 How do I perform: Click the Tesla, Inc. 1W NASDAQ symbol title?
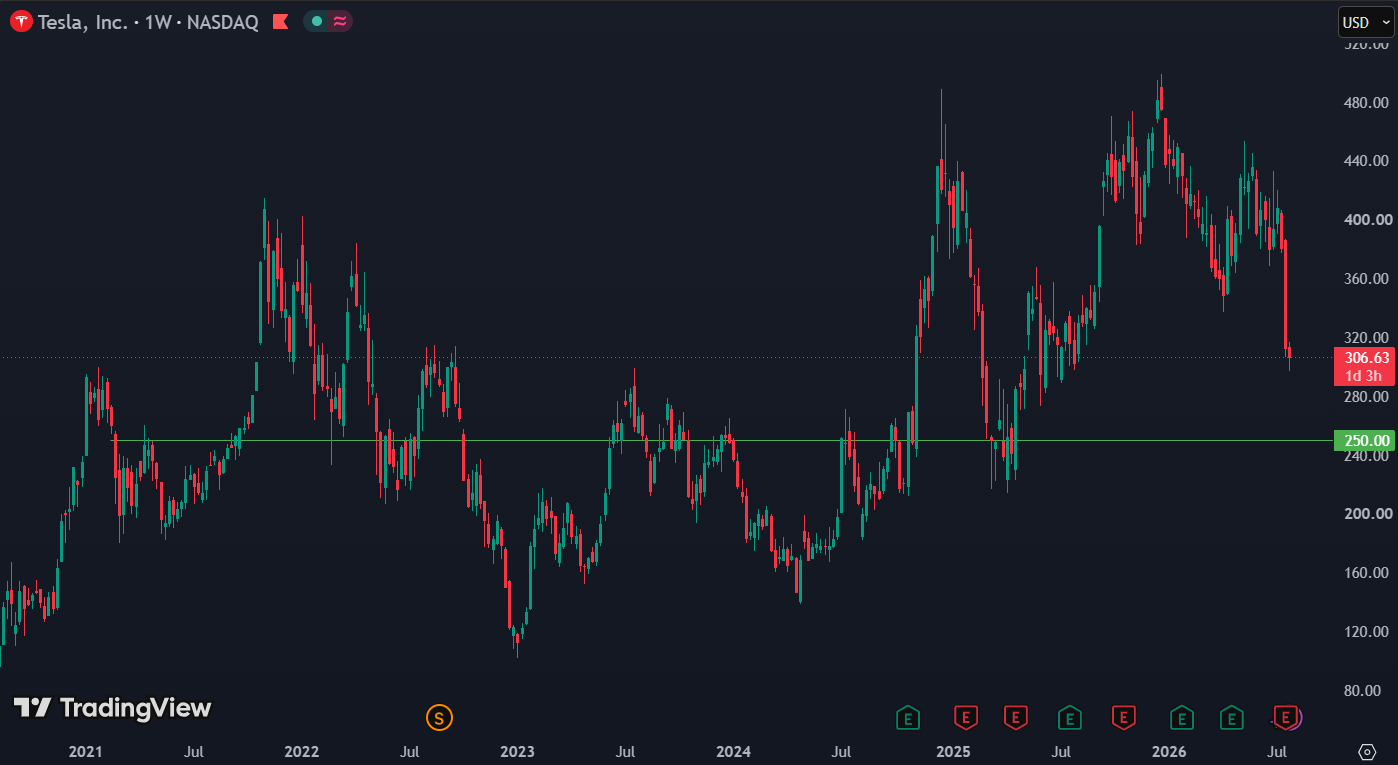point(148,21)
